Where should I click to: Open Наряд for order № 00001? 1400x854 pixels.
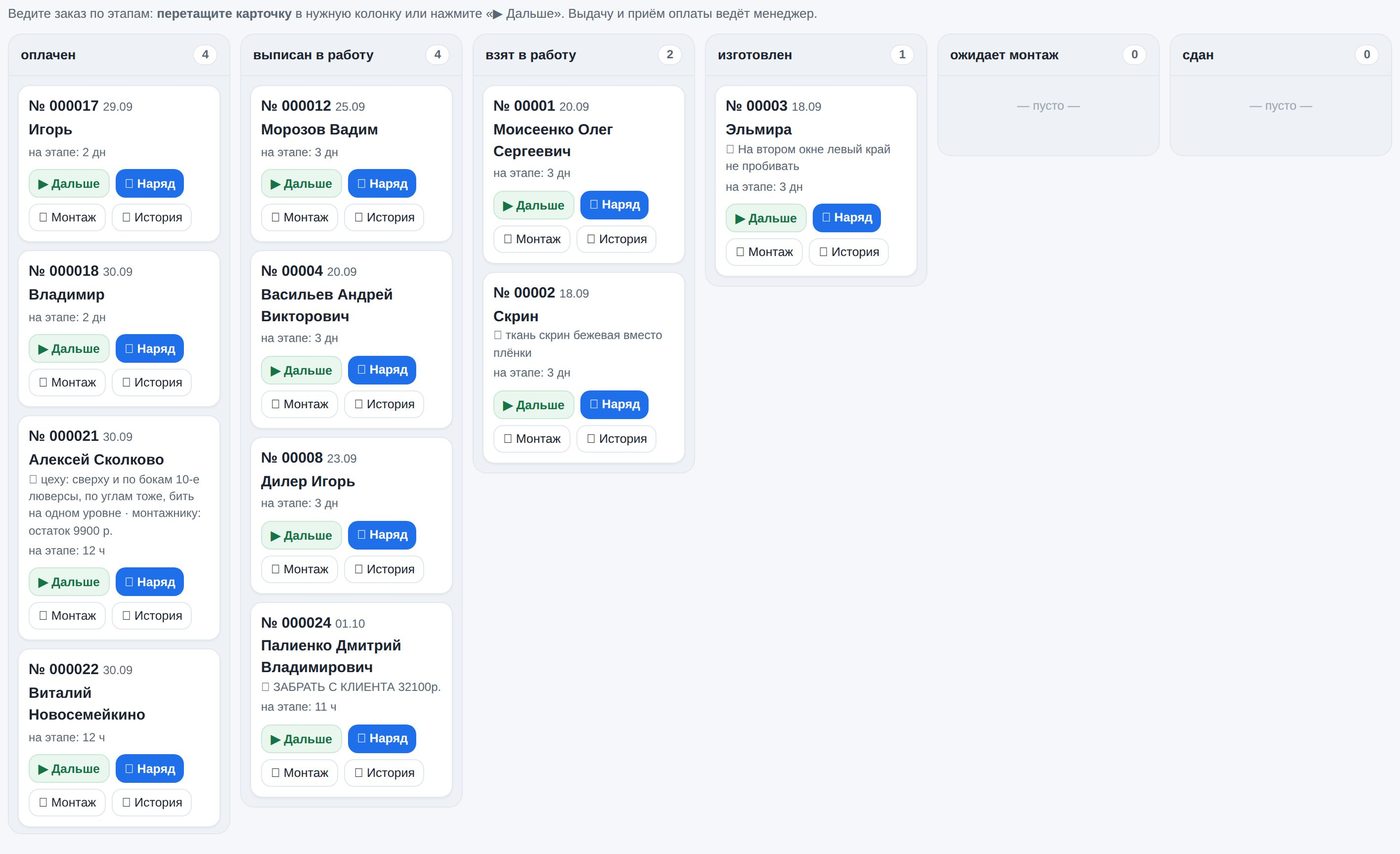coord(614,205)
